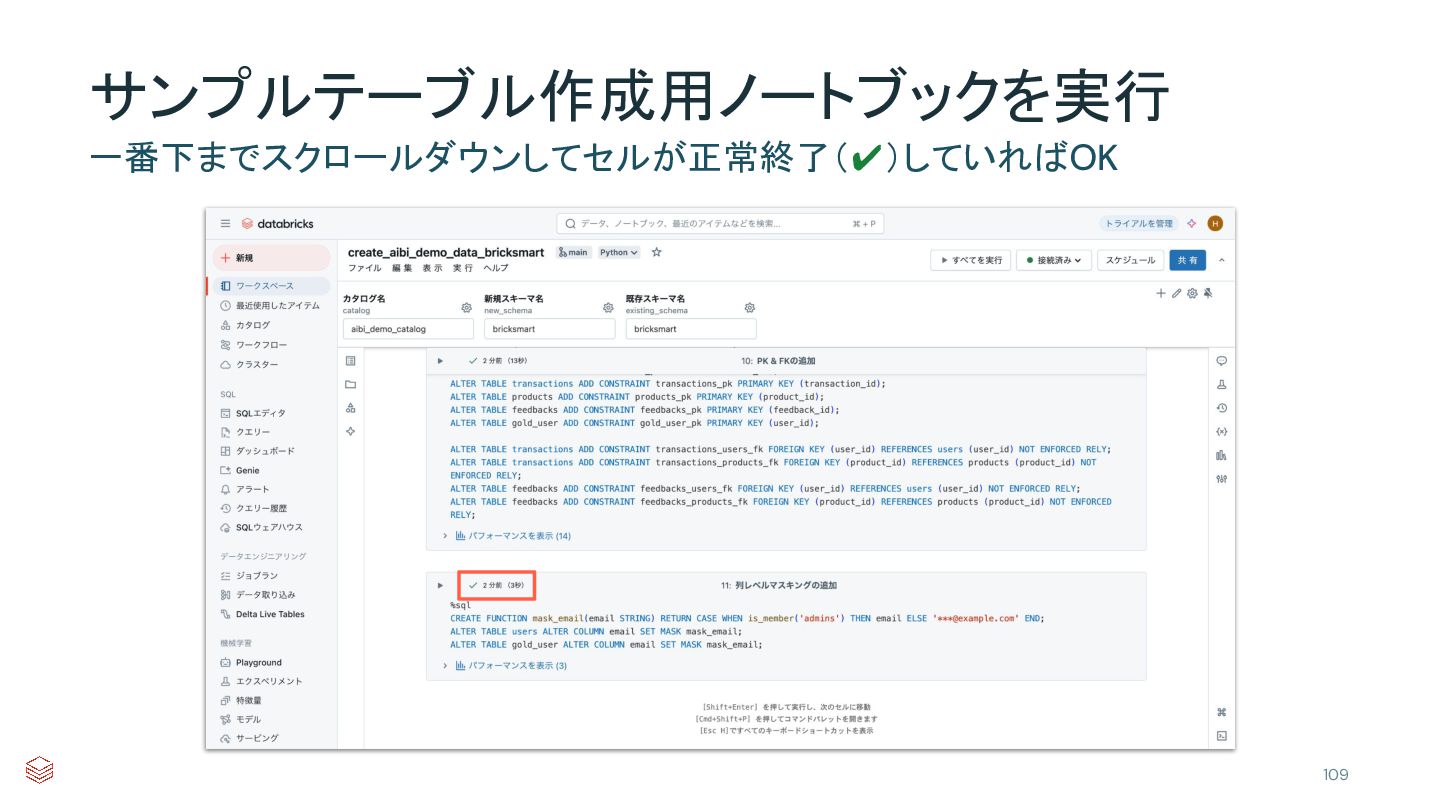
Task: Open settings gear for カタログ名 widget
Action: pyautogui.click(x=466, y=308)
